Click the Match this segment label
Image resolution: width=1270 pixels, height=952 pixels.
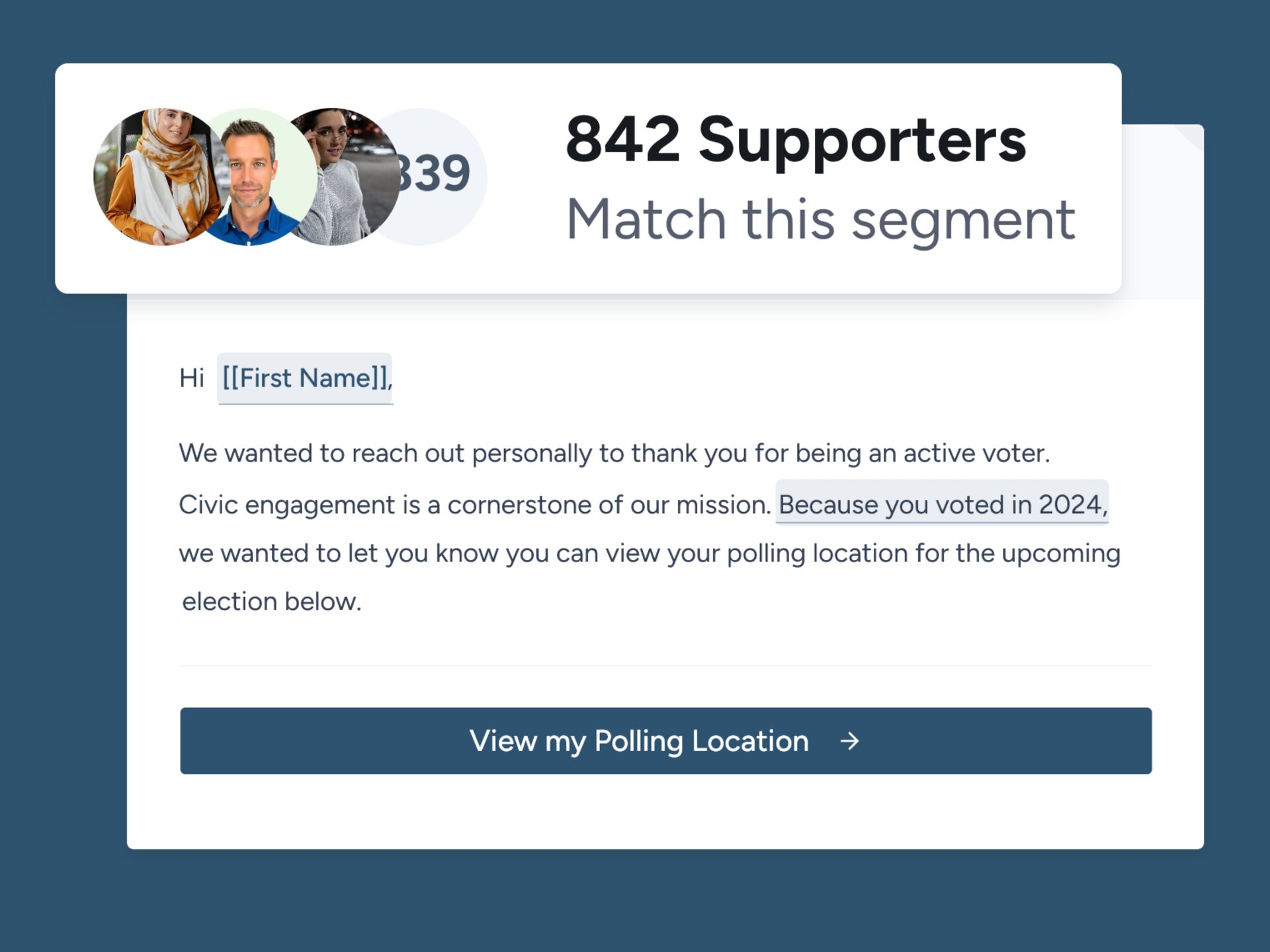point(821,218)
